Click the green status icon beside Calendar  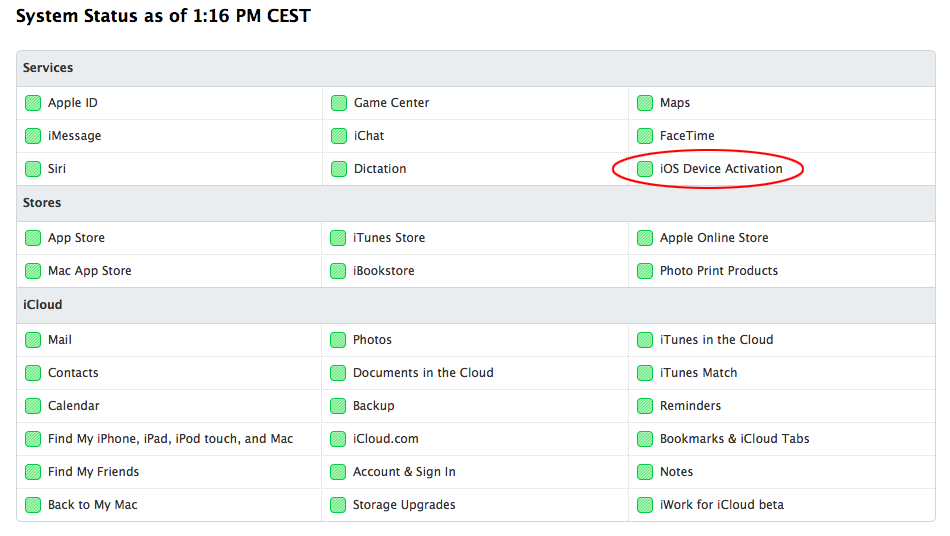click(x=33, y=406)
